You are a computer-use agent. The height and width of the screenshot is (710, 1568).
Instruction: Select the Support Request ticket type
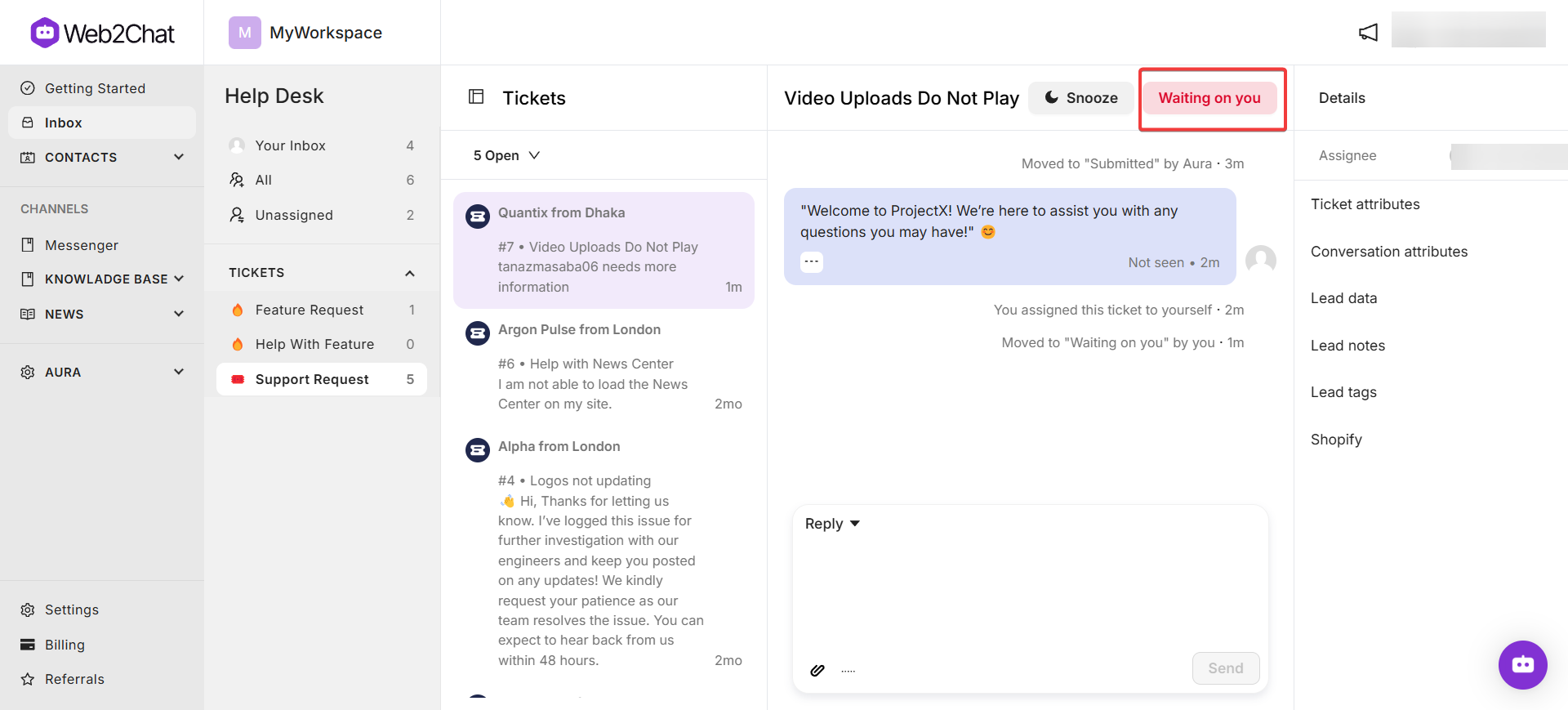tap(322, 379)
